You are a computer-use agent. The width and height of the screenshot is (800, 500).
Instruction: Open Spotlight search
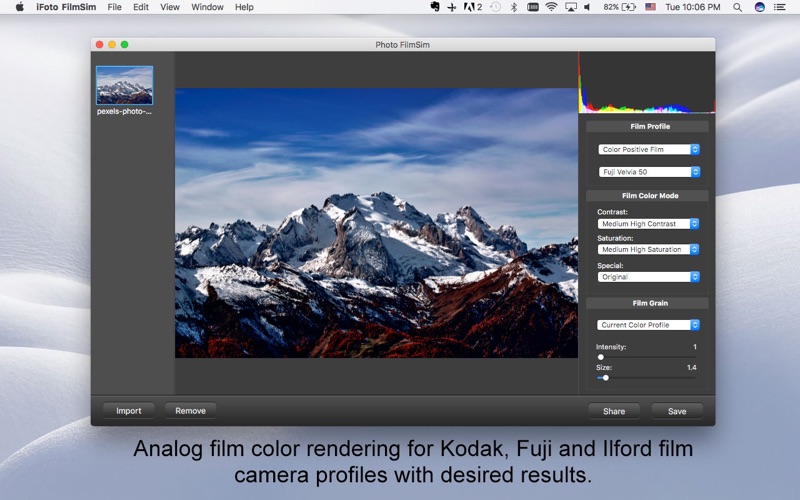pos(737,7)
